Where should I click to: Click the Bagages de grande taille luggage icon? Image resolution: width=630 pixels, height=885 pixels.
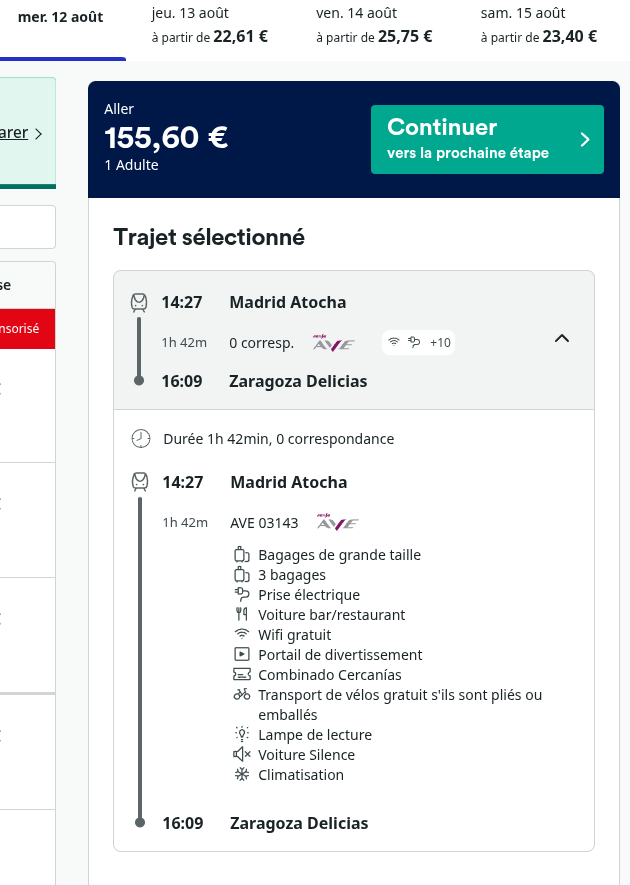[x=242, y=554]
